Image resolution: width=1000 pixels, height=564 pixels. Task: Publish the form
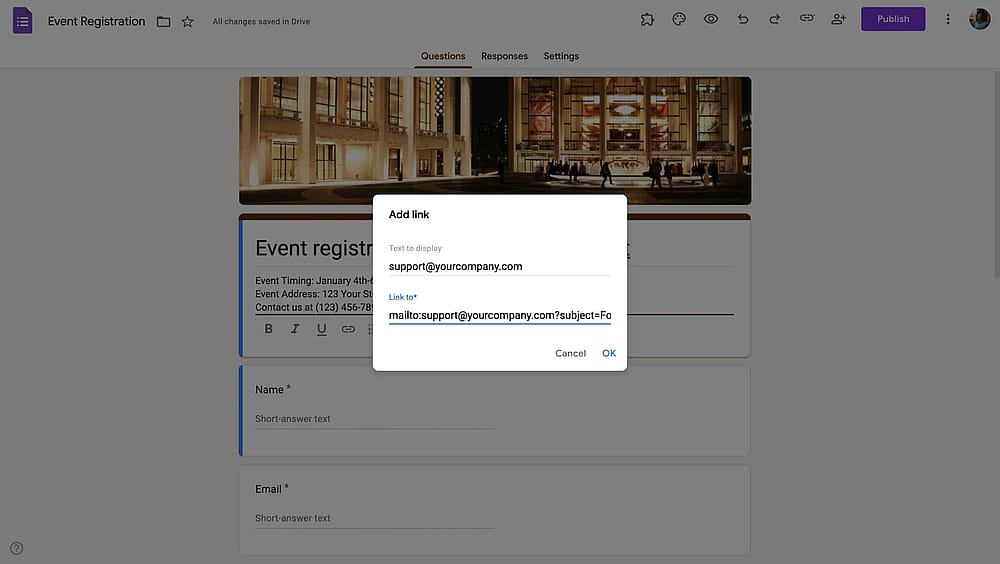[893, 19]
